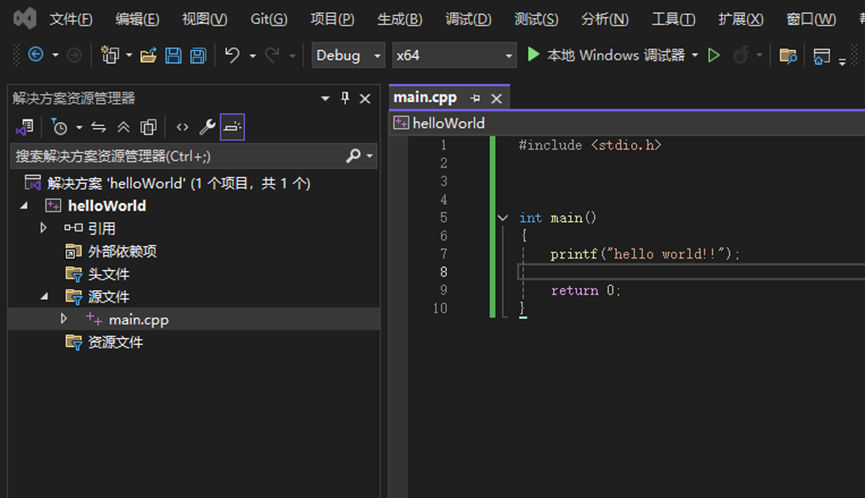Click the redo arrow icon
The image size is (865, 498).
click(x=273, y=55)
